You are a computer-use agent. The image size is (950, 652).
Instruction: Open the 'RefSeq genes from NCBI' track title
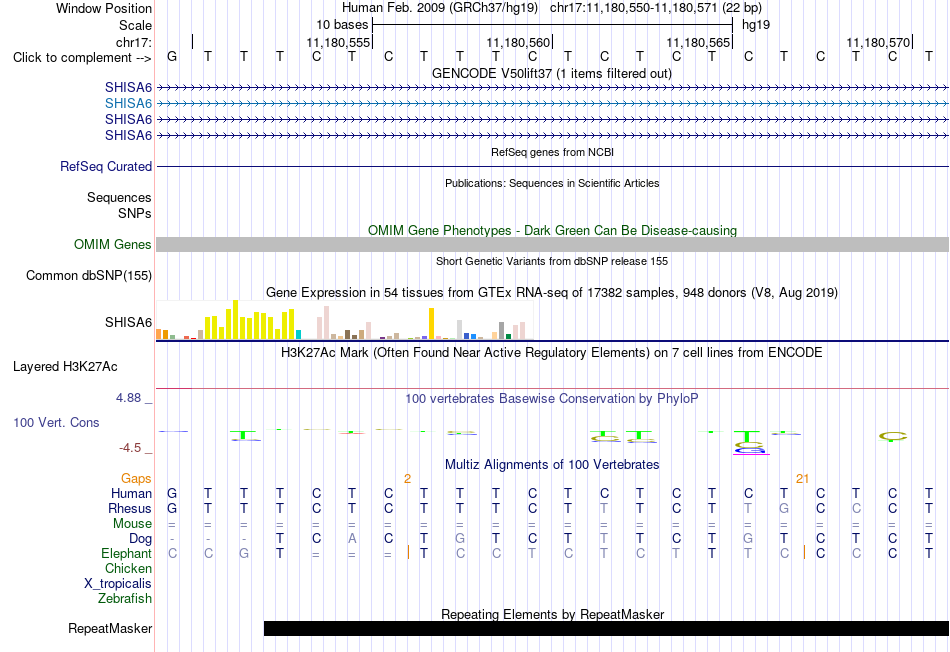point(552,152)
